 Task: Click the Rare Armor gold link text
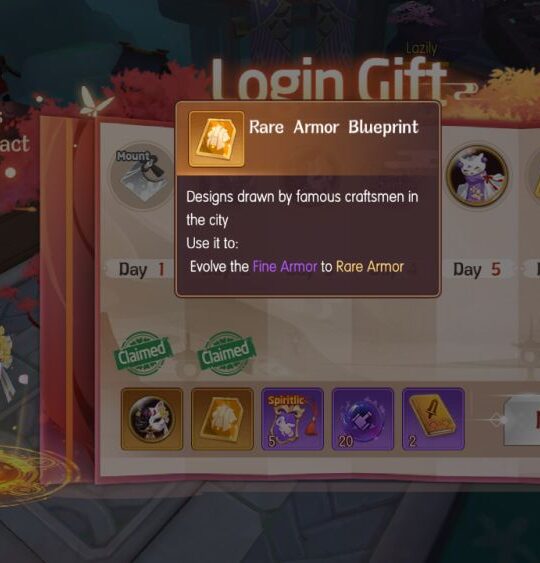[370, 267]
